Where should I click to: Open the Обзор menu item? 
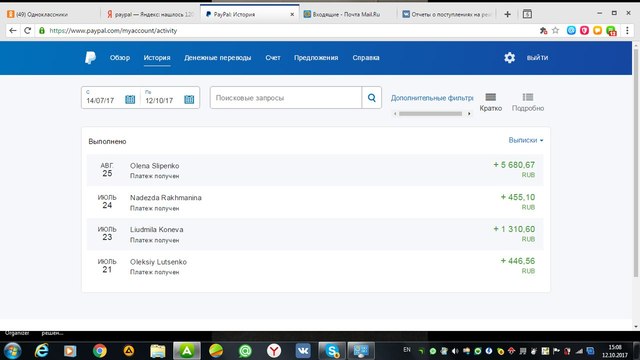120,58
